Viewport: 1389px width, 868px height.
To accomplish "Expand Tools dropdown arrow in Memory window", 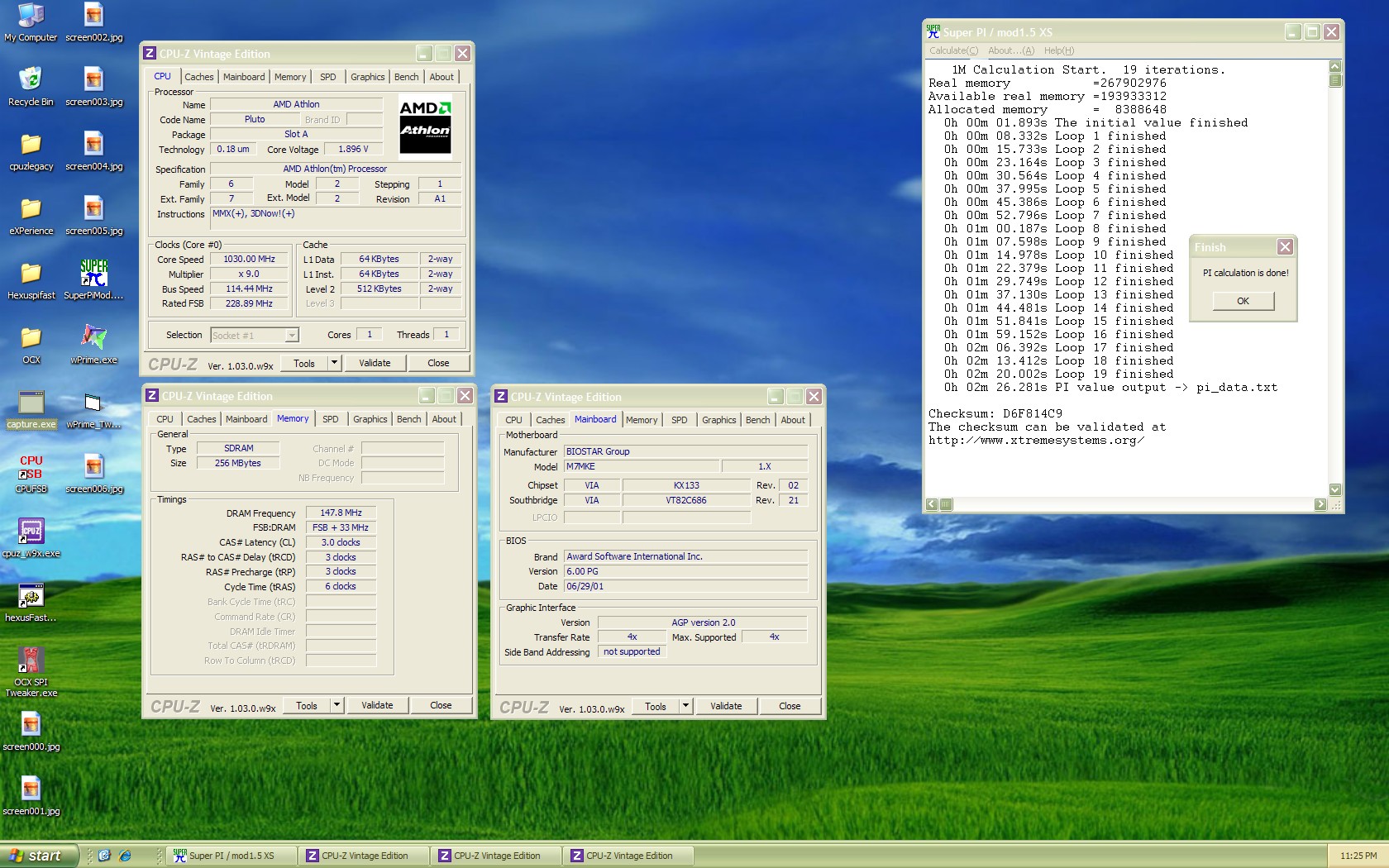I will (x=337, y=705).
